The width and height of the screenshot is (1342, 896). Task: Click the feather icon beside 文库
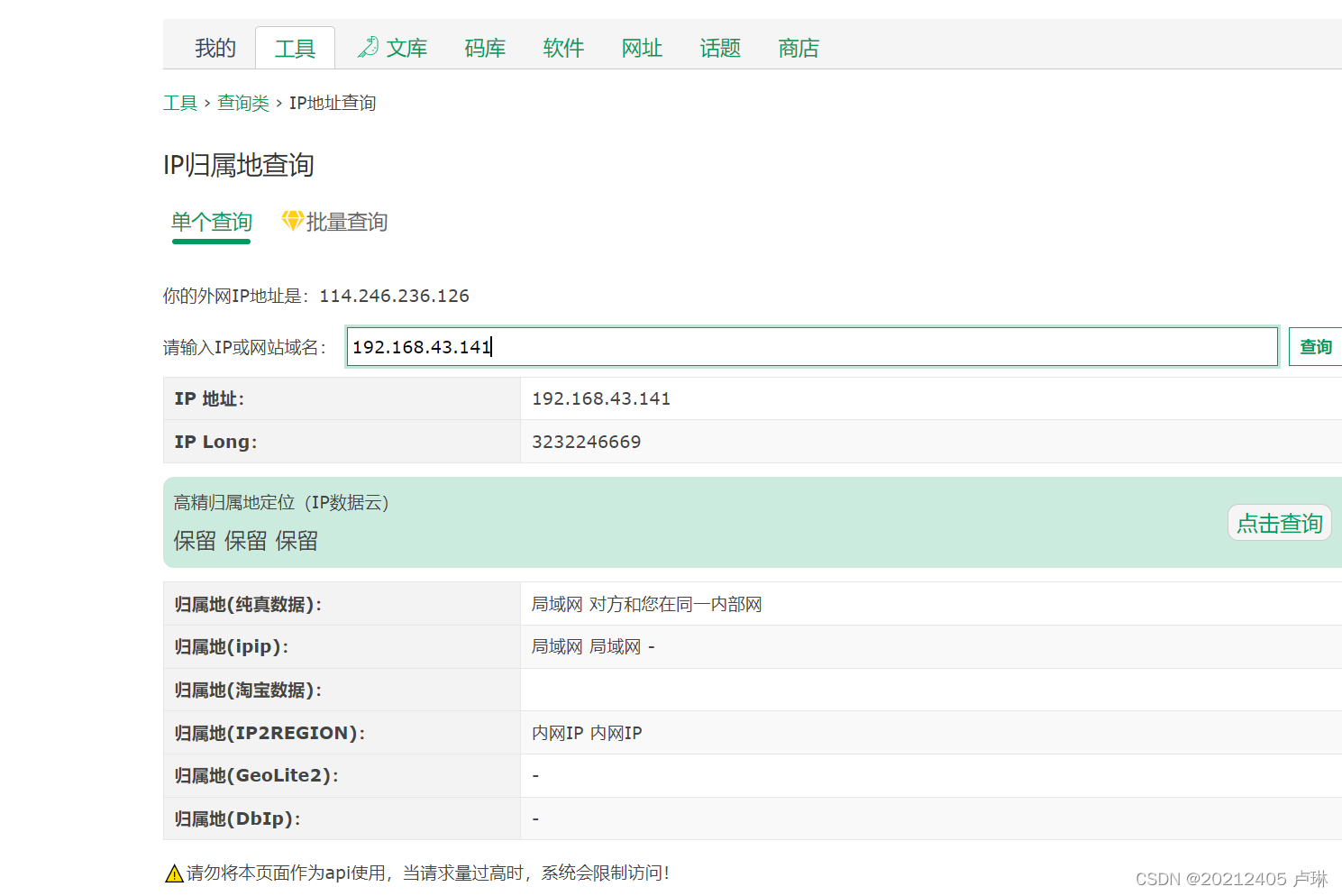368,47
